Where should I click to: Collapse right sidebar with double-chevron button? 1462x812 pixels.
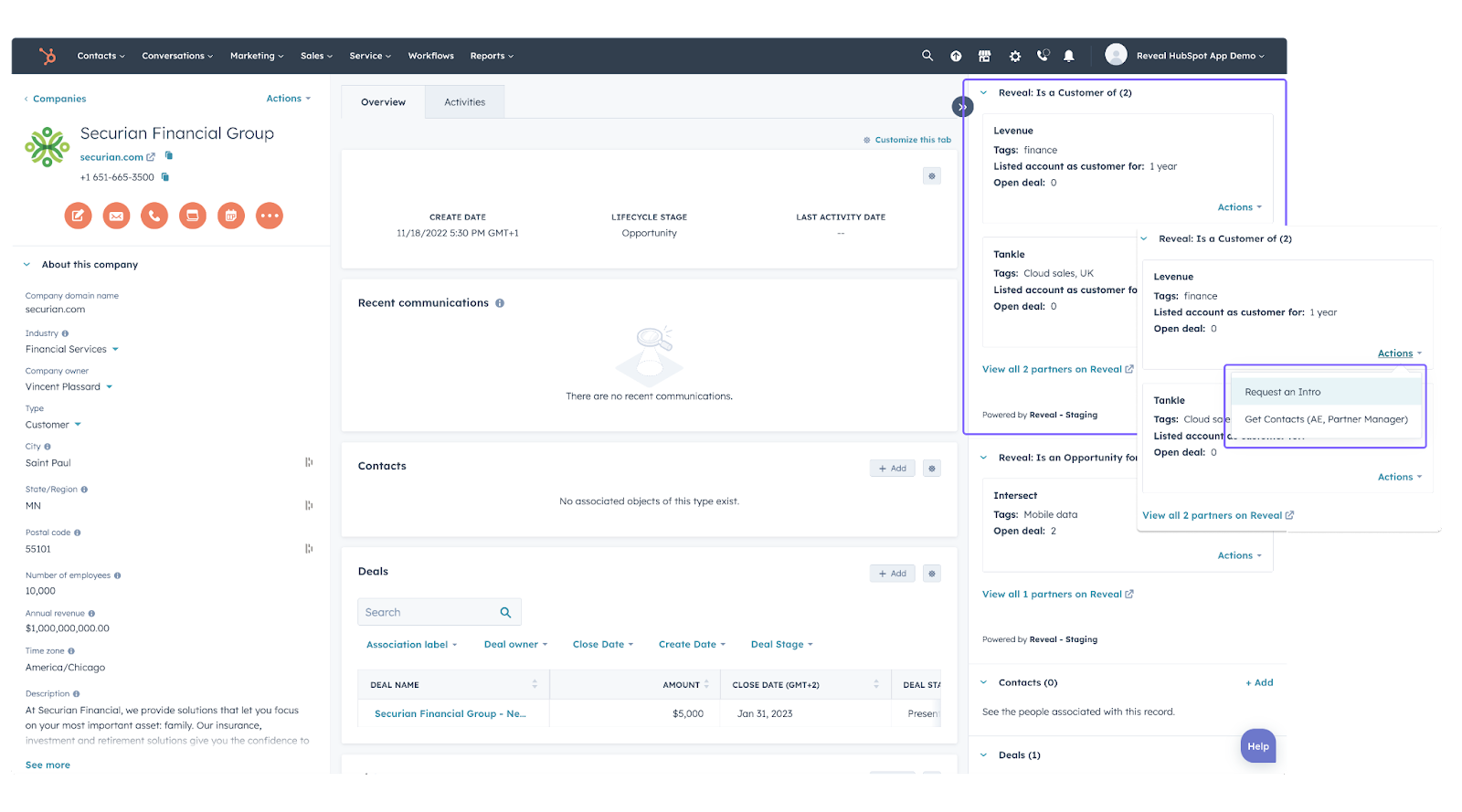[x=962, y=107]
